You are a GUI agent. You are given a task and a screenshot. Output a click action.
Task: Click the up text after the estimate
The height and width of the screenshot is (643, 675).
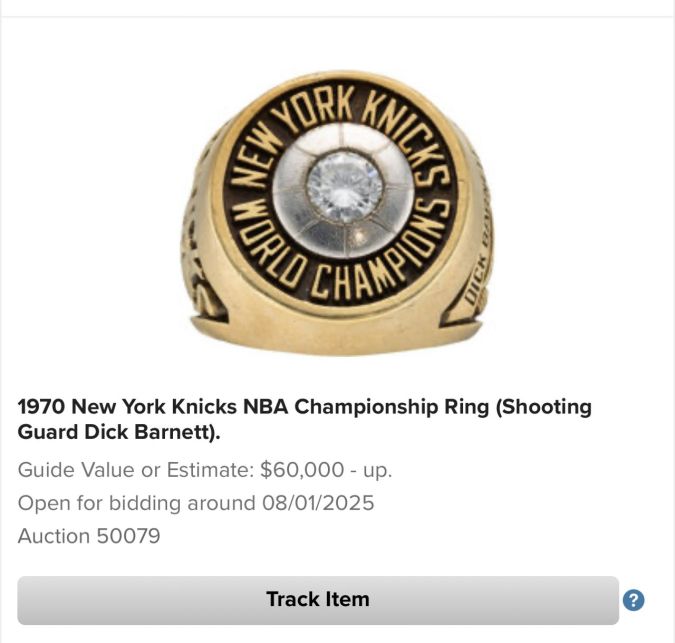click(x=376, y=469)
